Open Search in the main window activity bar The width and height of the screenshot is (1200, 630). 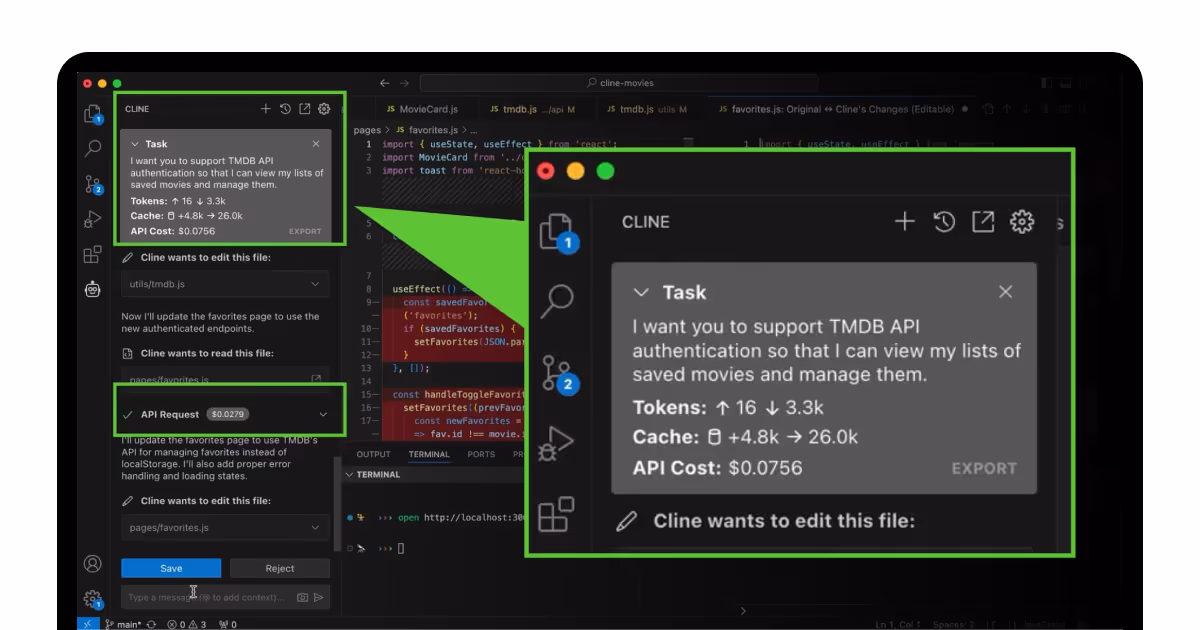pyautogui.click(x=92, y=149)
